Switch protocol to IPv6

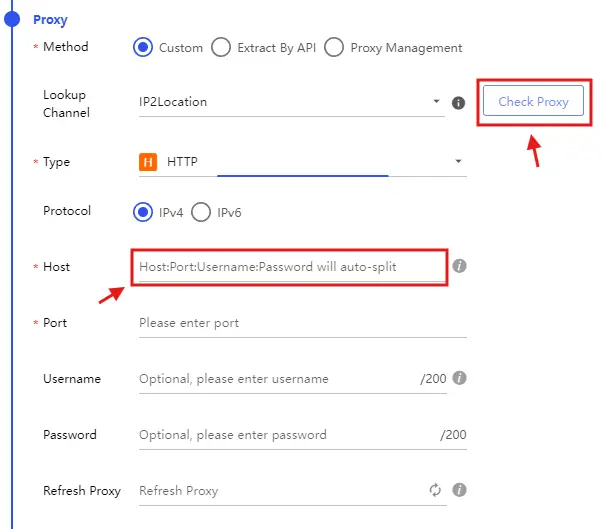coord(201,211)
